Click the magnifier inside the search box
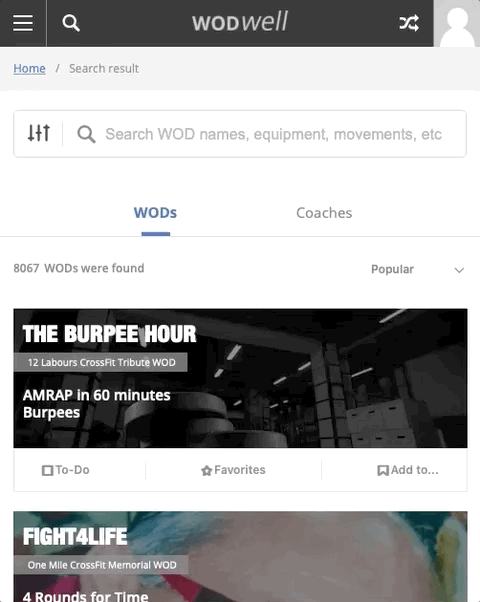Viewport: 480px width, 602px height. [x=86, y=134]
